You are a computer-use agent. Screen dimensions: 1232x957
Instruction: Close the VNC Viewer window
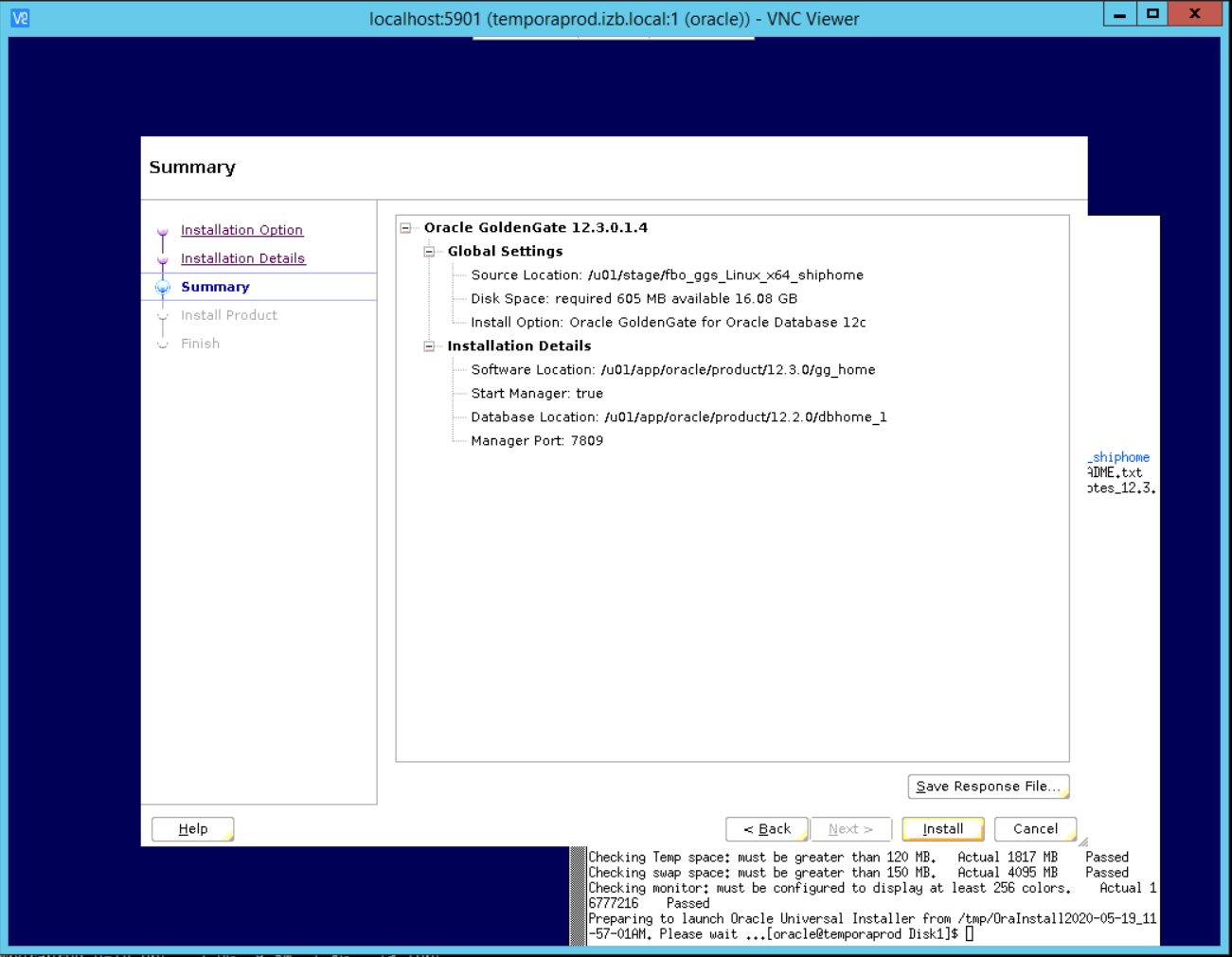coord(1194,13)
